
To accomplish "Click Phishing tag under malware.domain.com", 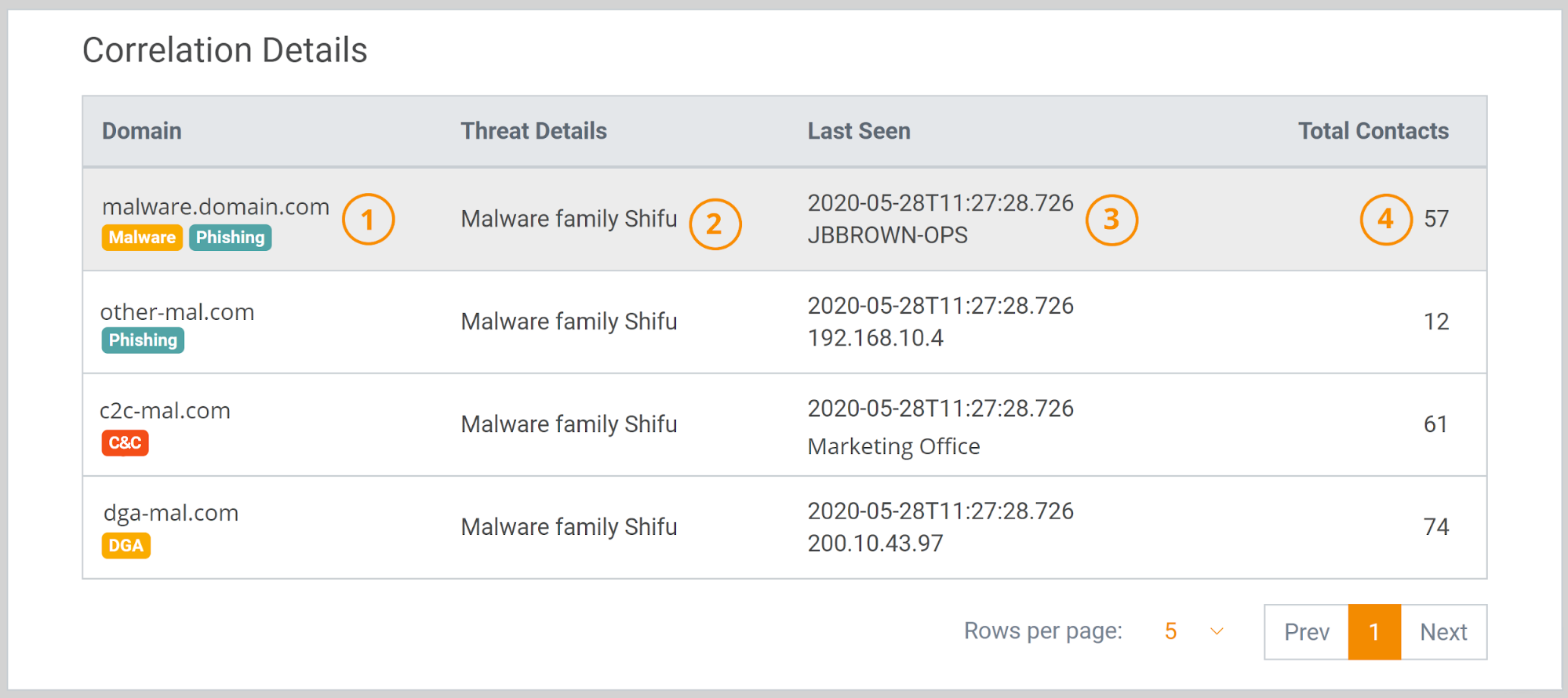I will (x=230, y=238).
